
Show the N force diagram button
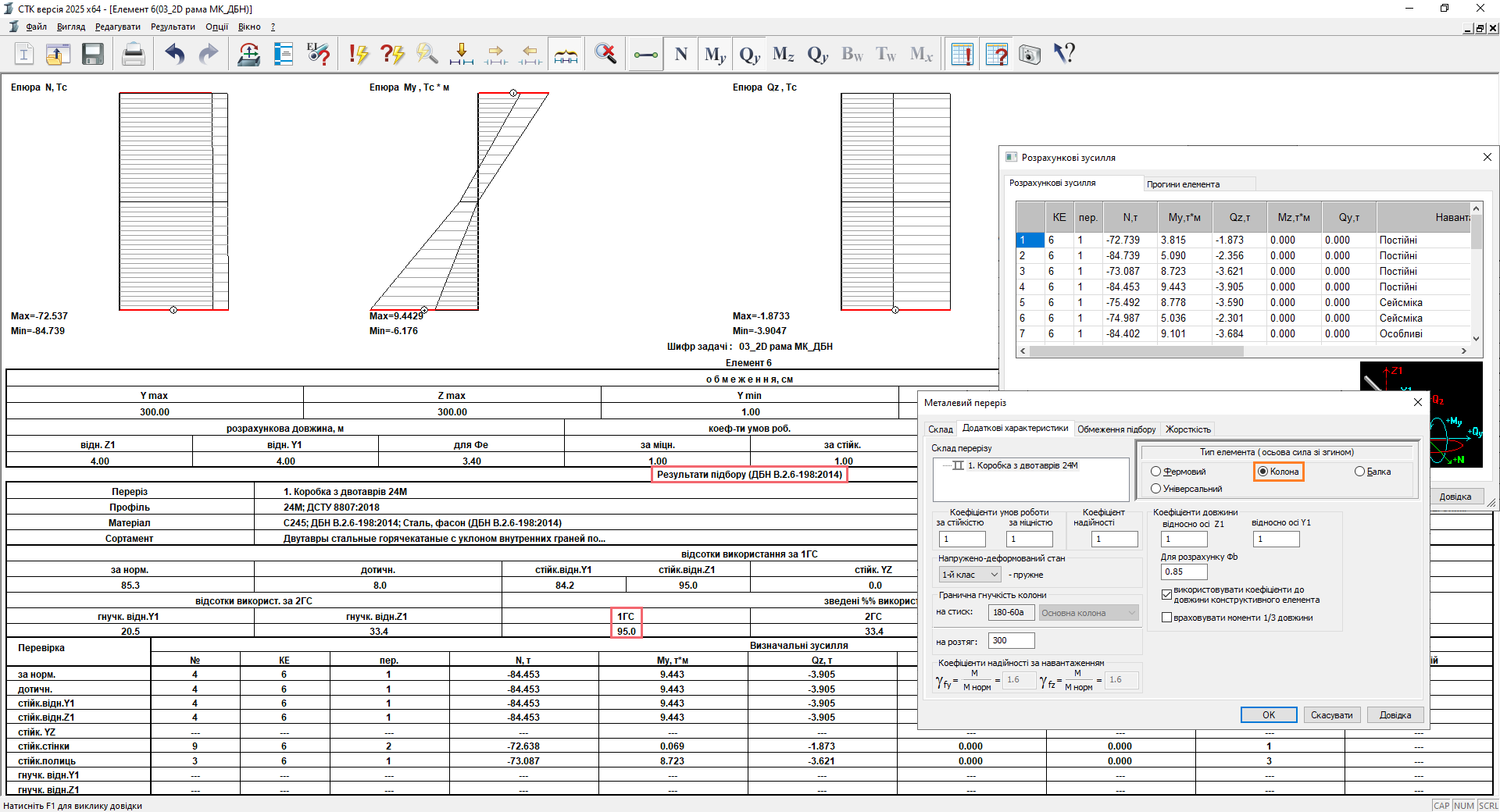[681, 54]
